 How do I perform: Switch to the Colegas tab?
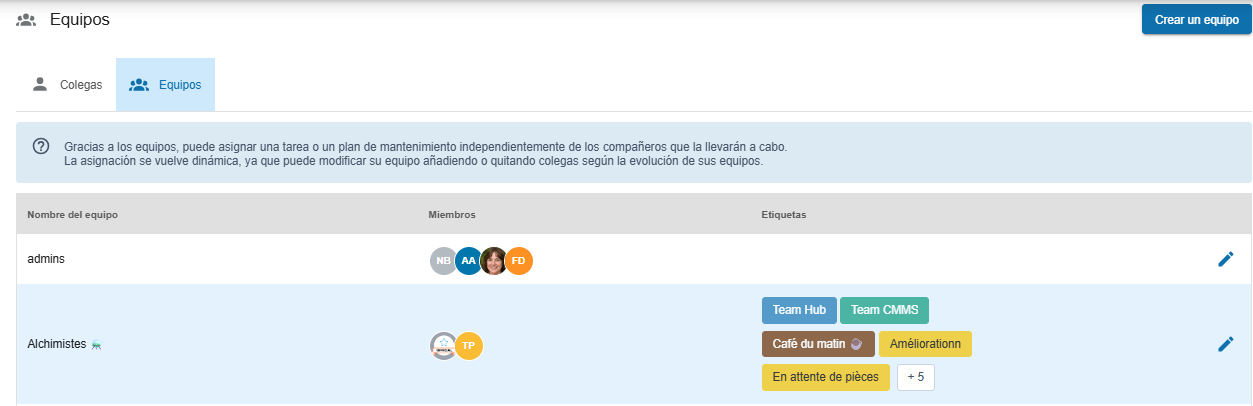(67, 85)
